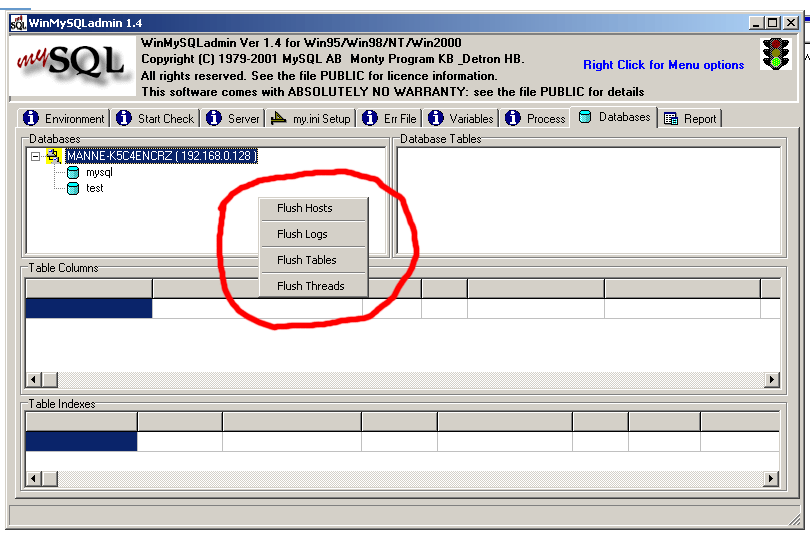810x533 pixels.
Task: Click the info icon on Variables tab
Action: coord(436,118)
